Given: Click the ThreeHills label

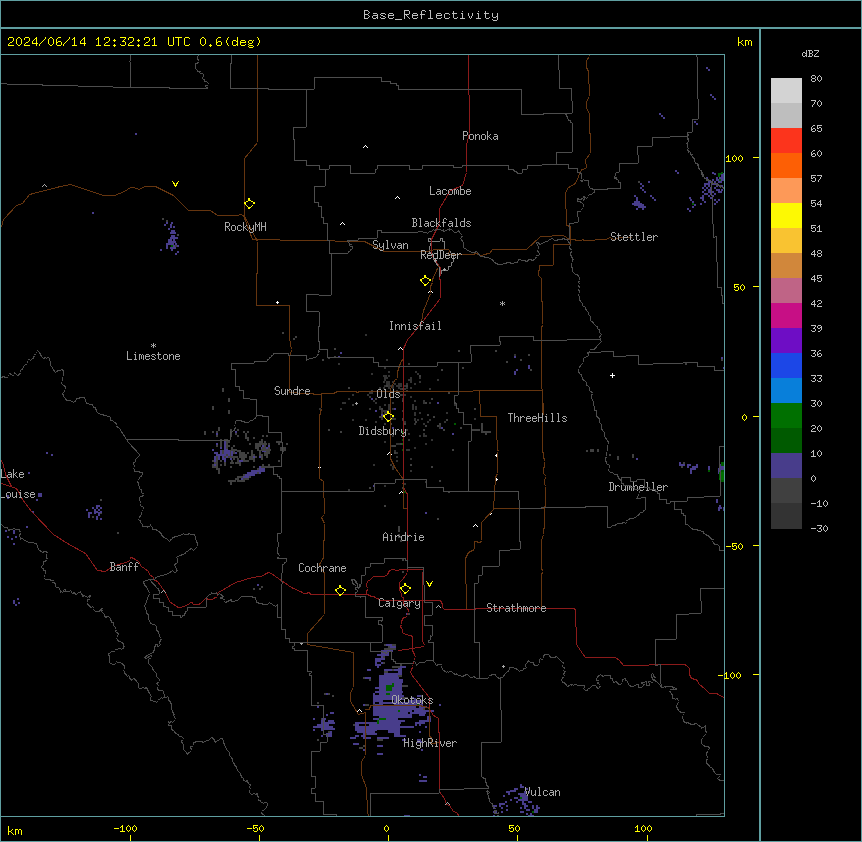Looking at the screenshot, I should tap(537, 418).
